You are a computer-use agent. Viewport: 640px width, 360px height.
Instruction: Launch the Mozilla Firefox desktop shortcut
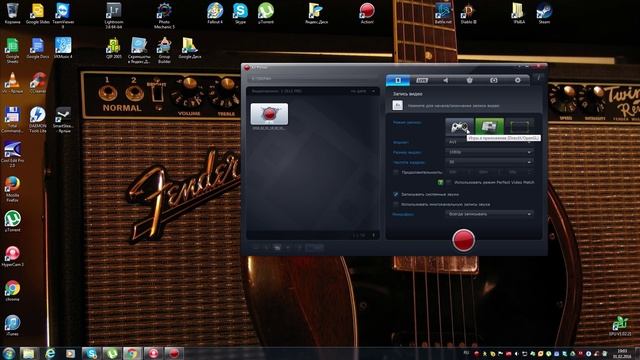tap(12, 189)
